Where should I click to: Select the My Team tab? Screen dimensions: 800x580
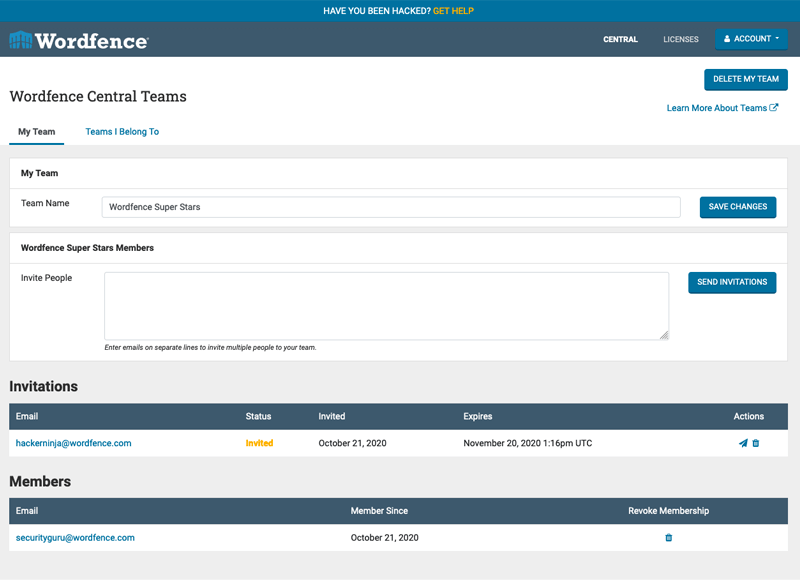(x=36, y=131)
